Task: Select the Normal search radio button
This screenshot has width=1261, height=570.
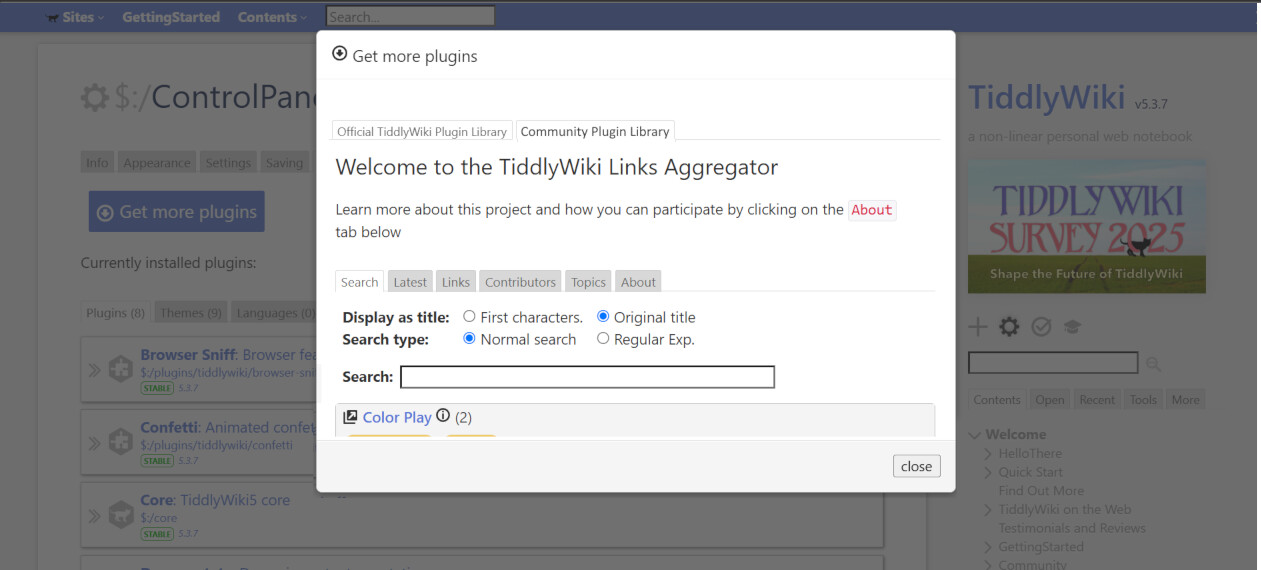Action: [x=469, y=339]
